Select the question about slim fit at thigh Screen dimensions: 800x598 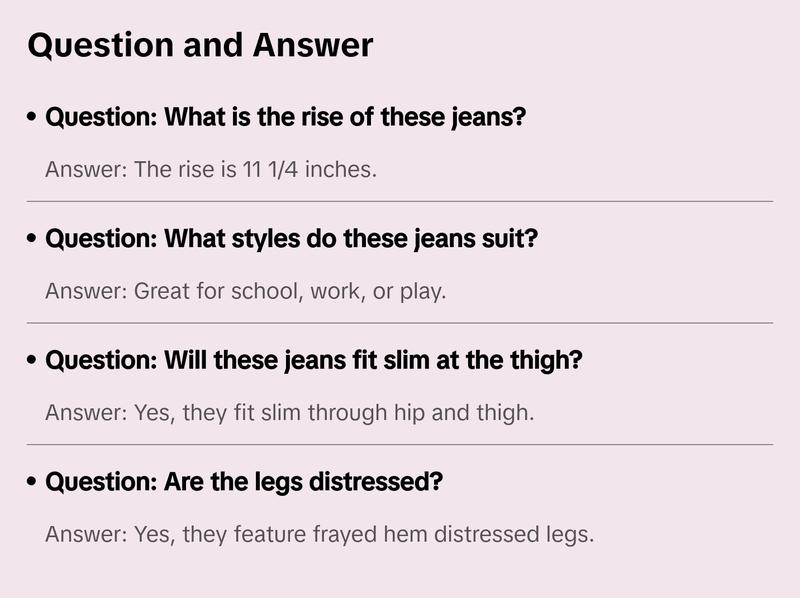(x=314, y=360)
